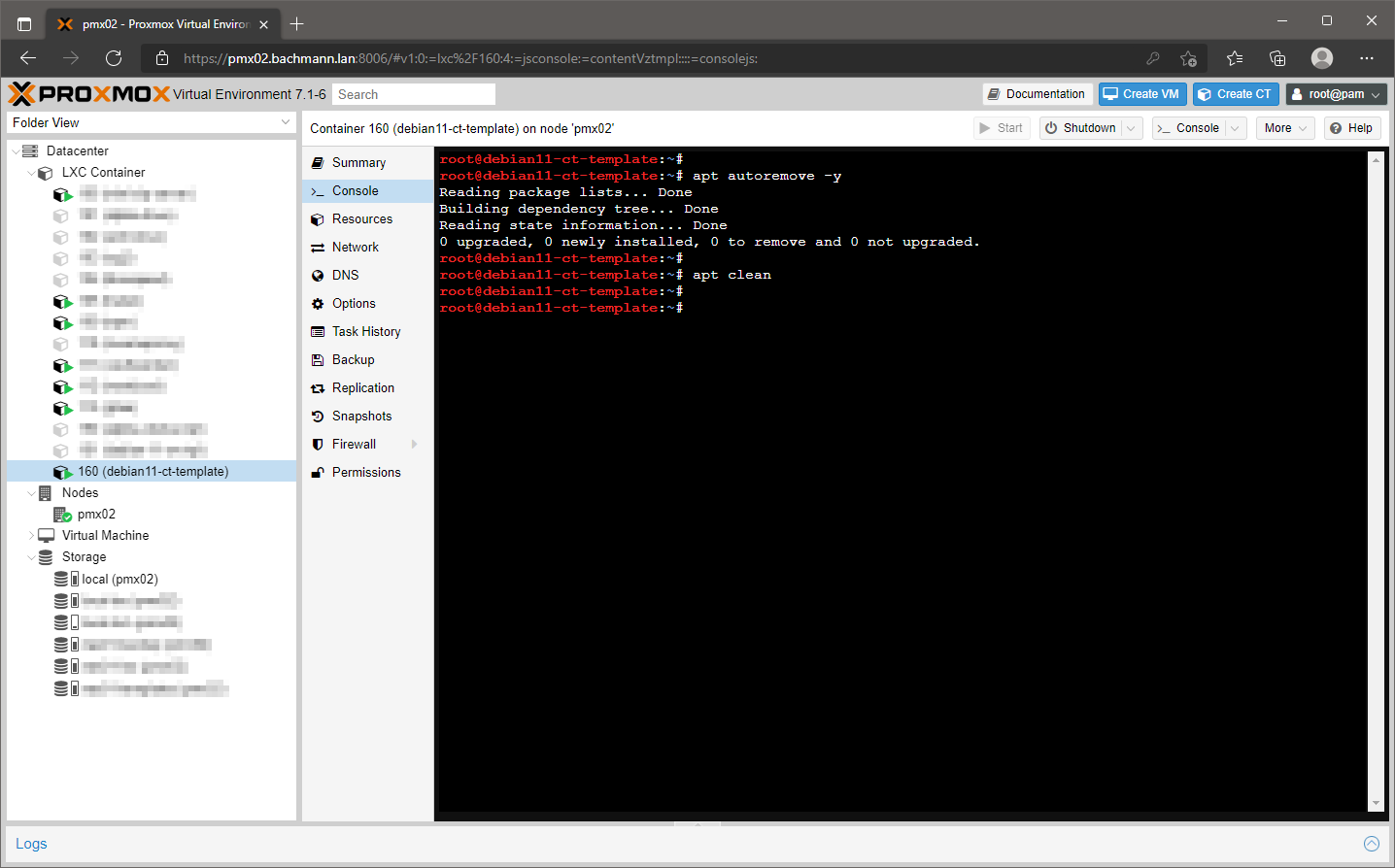Click the search input field
Viewport: 1395px width, 868px height.
click(x=413, y=93)
